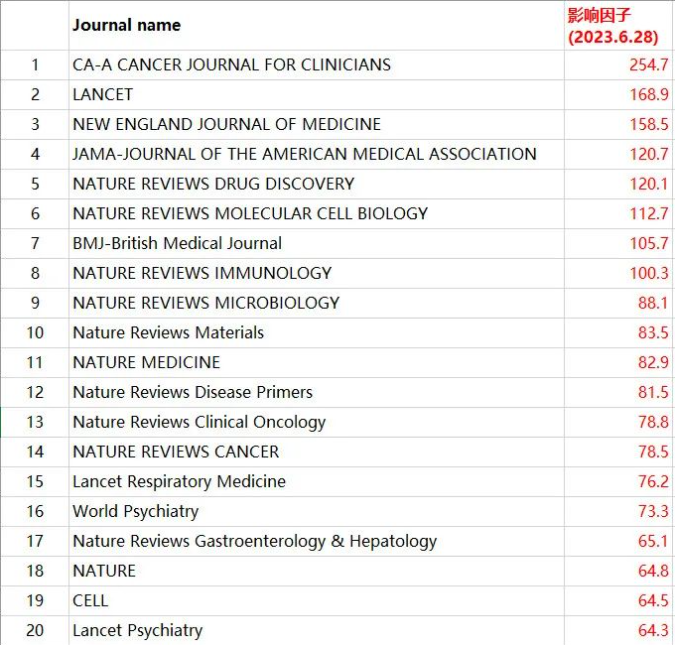Select the NEW ENGLAND JOURNAL OF MEDICINE cell

pyautogui.click(x=316, y=124)
